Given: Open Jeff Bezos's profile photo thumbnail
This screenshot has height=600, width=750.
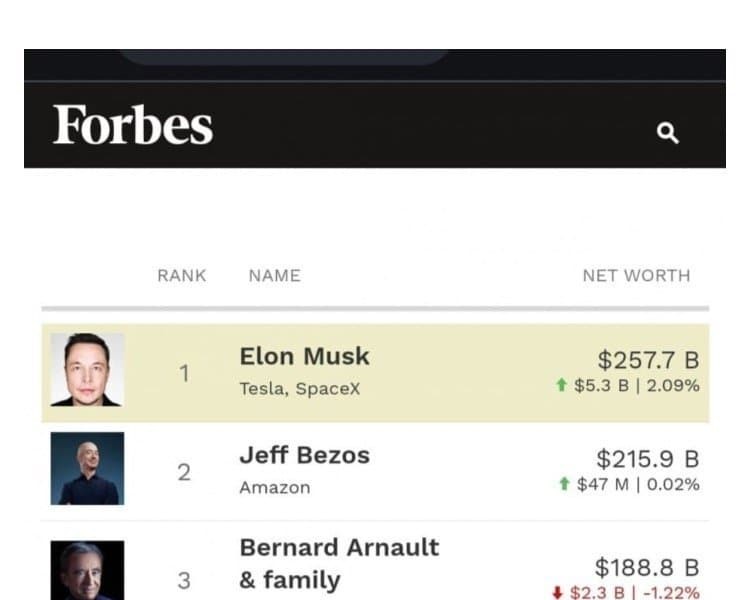Looking at the screenshot, I should click(88, 468).
